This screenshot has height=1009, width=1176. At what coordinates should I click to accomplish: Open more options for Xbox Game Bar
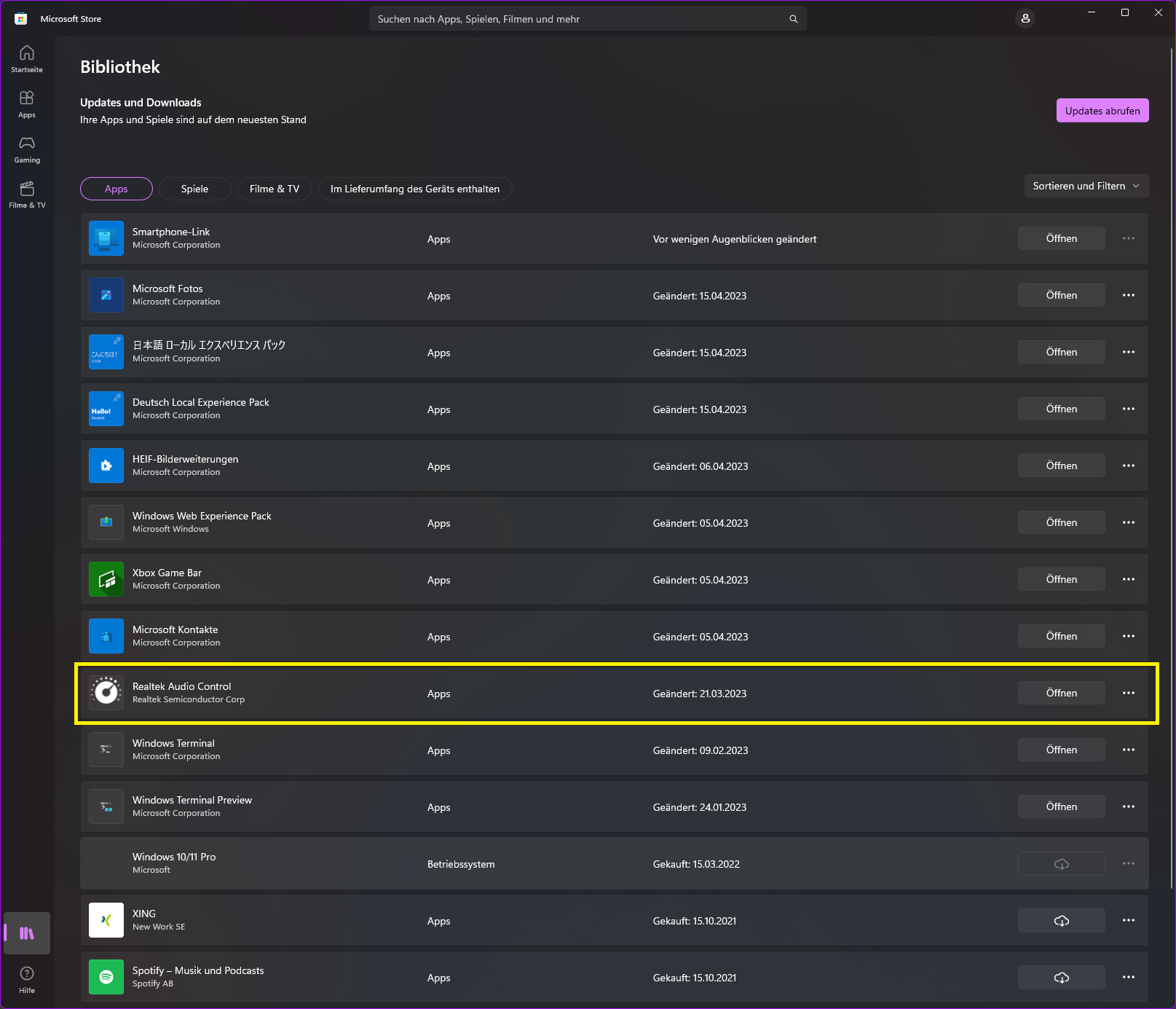[x=1128, y=579]
